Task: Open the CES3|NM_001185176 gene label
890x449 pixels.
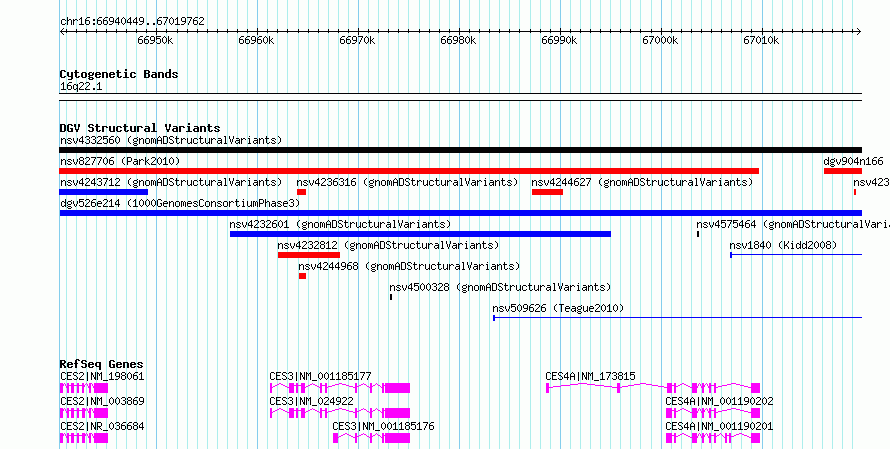Action: point(384,426)
